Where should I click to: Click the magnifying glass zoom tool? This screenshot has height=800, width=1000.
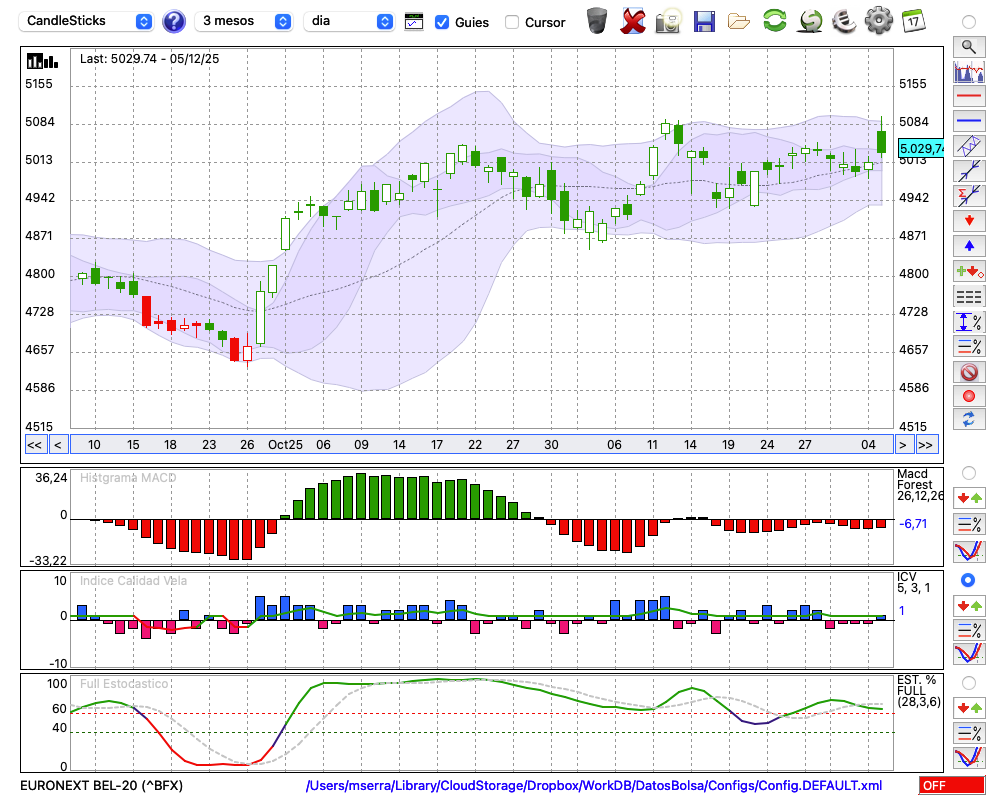[x=968, y=46]
